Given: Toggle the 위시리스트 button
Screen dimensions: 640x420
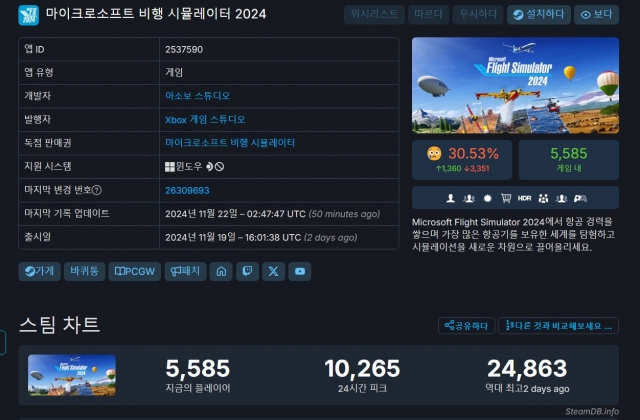Looking at the screenshot, I should click(374, 14).
